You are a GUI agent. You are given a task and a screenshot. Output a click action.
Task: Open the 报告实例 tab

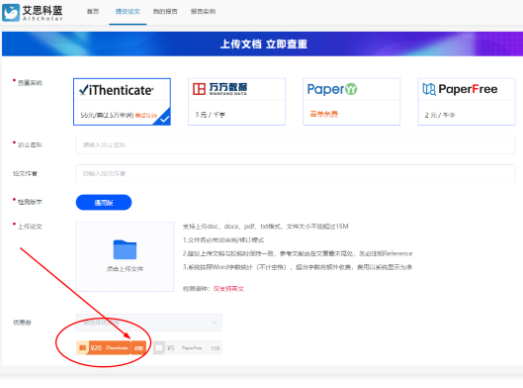pos(203,11)
